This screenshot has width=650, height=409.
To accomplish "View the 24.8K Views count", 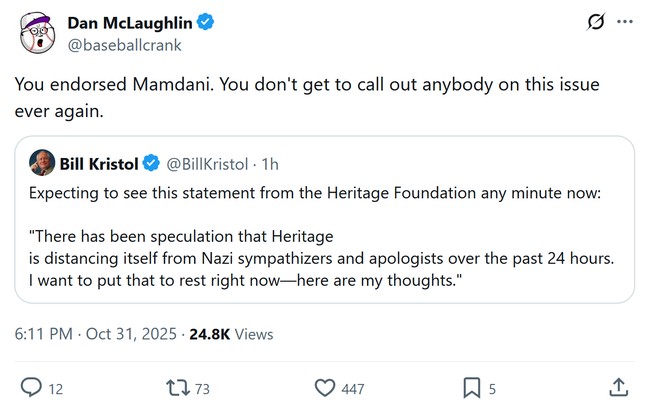I will point(231,334).
